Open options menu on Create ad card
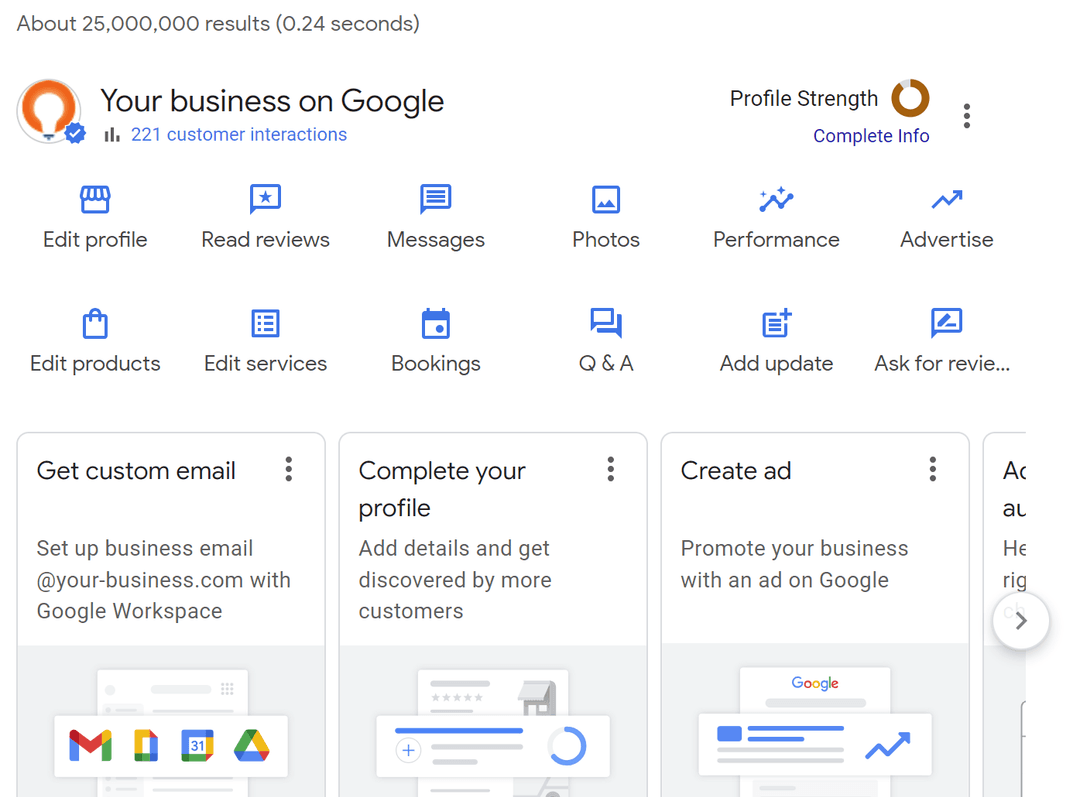Viewport: 1080px width, 797px height. 933,470
